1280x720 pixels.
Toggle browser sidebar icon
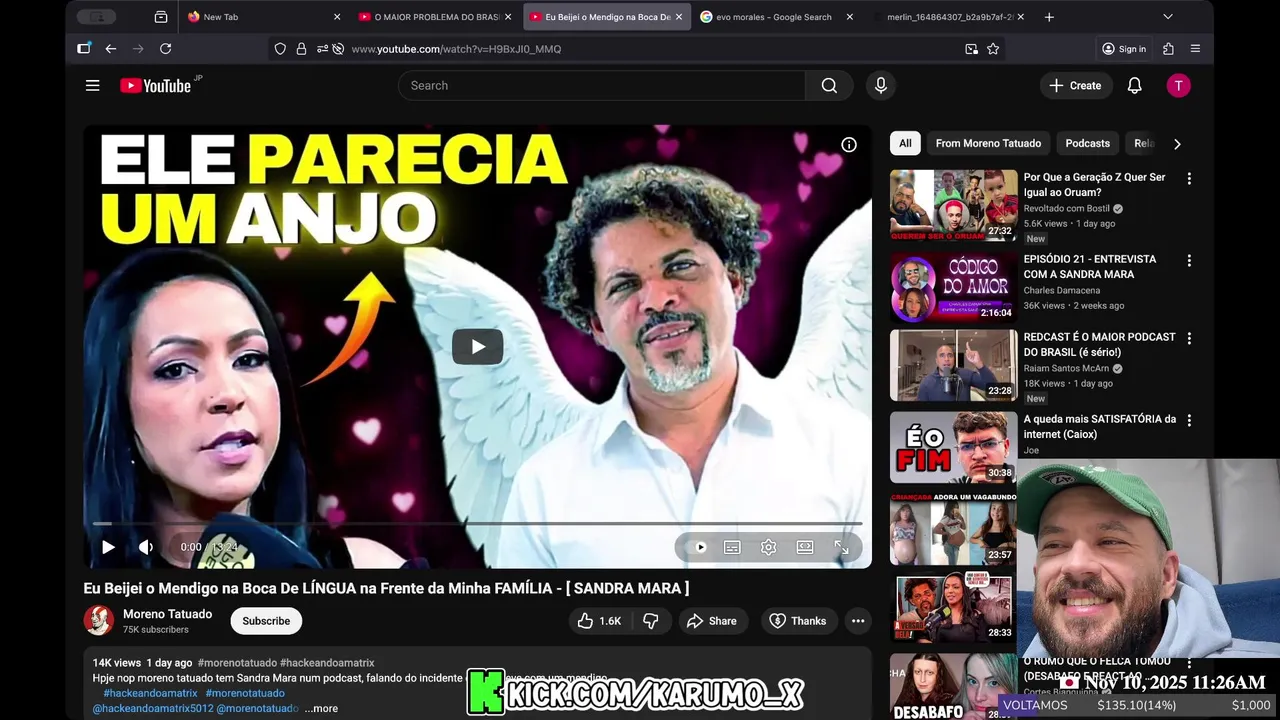point(84,49)
